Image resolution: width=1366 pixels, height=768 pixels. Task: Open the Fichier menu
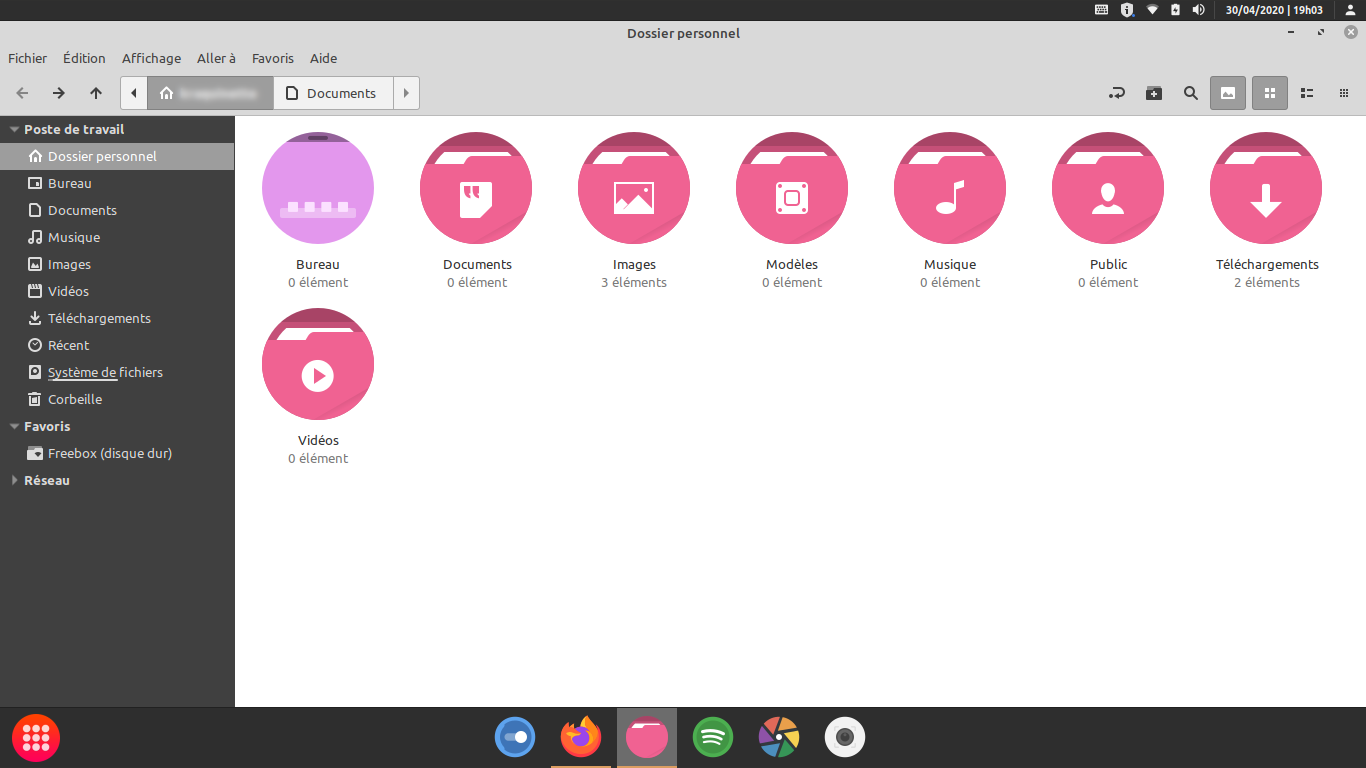tap(28, 58)
